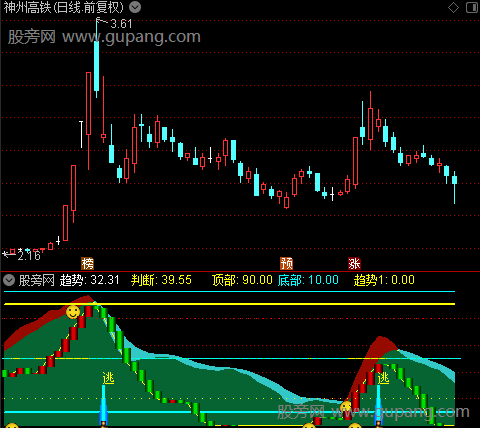The image size is (480, 428).
Task: Click the 神州高铁 chart title text
Action: [28, 7]
